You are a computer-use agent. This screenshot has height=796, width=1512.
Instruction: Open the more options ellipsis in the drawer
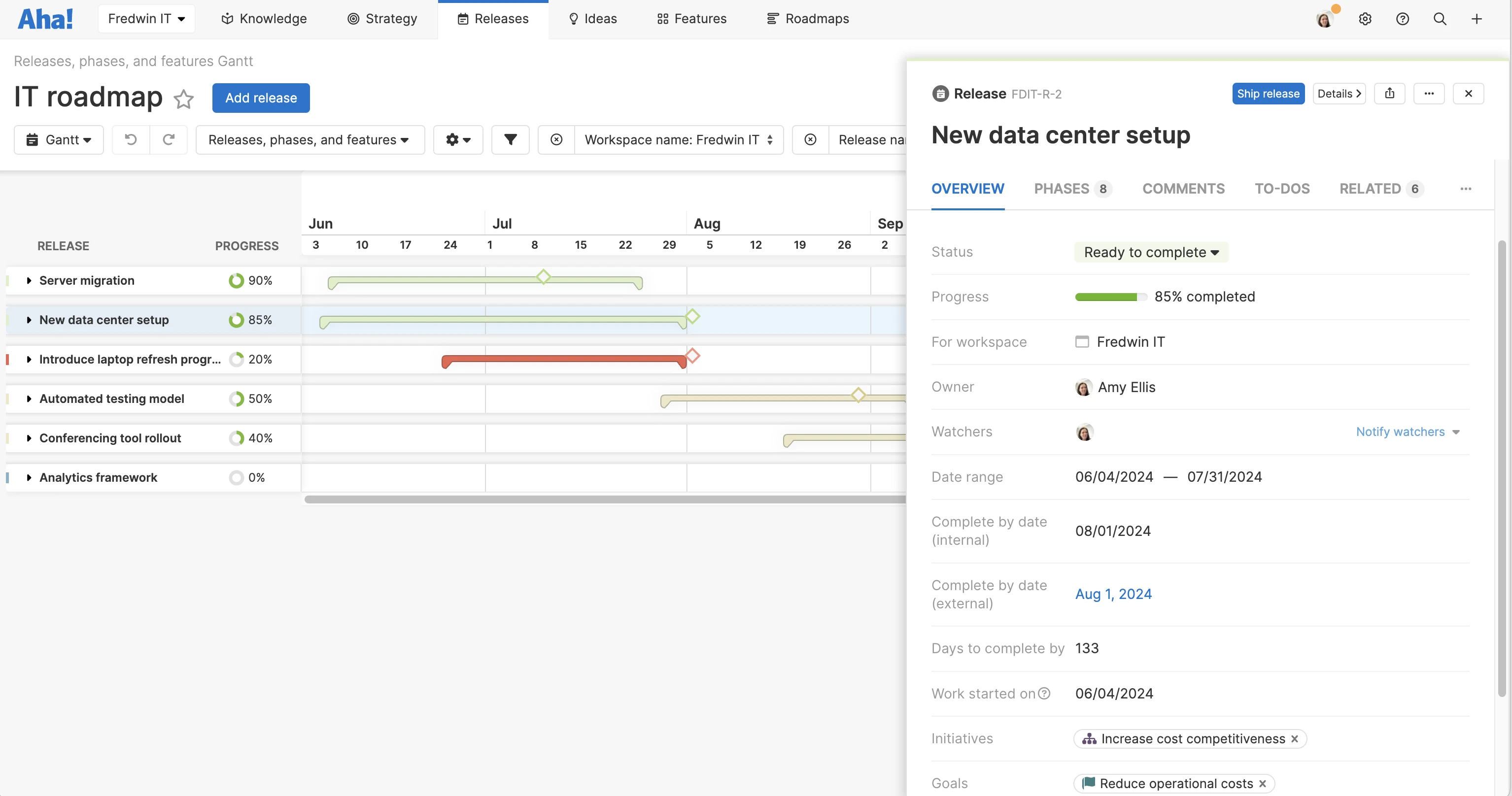pyautogui.click(x=1429, y=93)
